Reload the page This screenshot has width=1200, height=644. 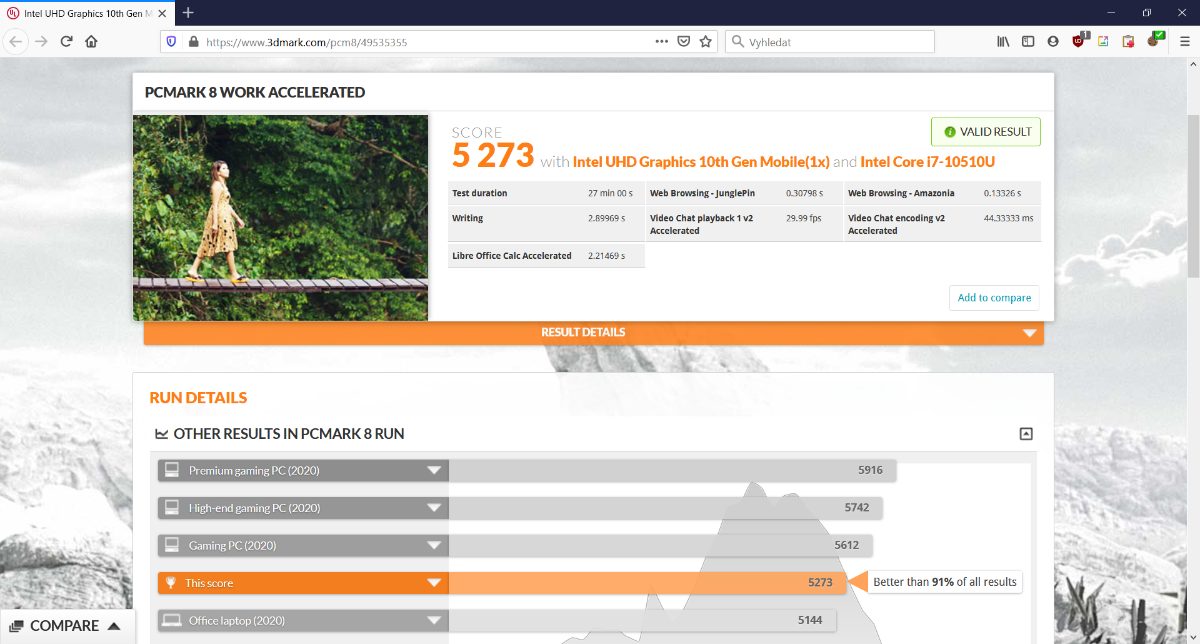pyautogui.click(x=66, y=42)
